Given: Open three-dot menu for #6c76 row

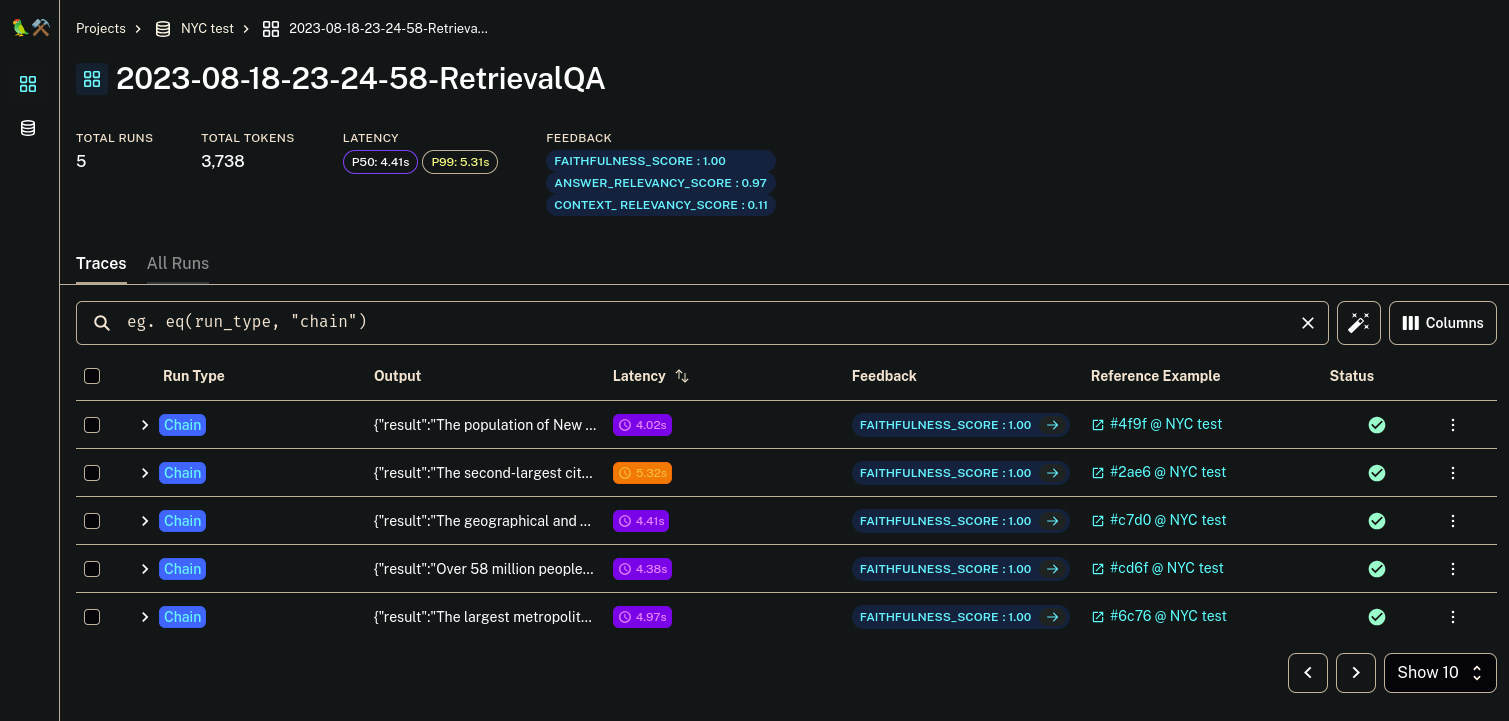Looking at the screenshot, I should [x=1453, y=617].
